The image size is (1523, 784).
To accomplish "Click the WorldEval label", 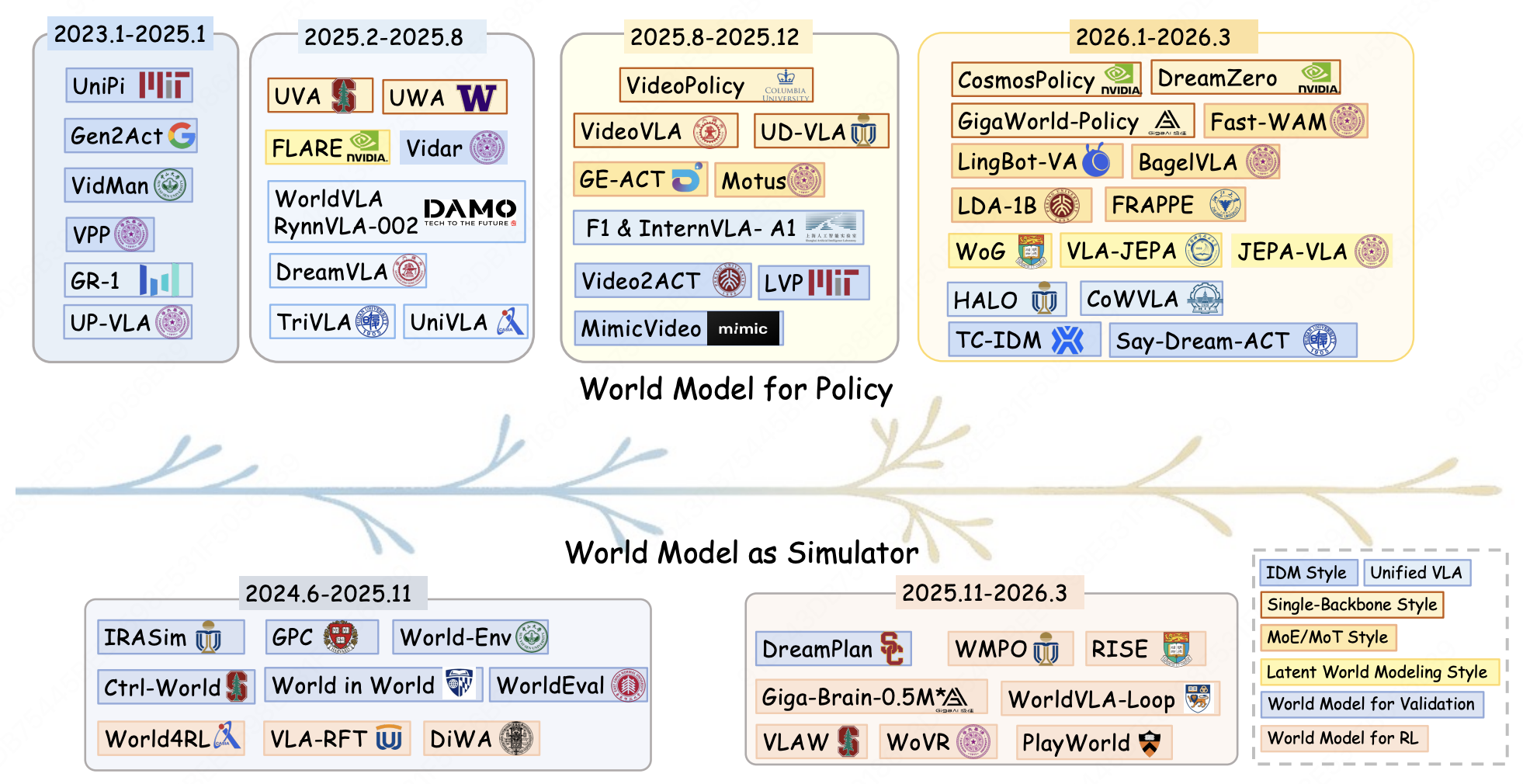I will [x=550, y=686].
